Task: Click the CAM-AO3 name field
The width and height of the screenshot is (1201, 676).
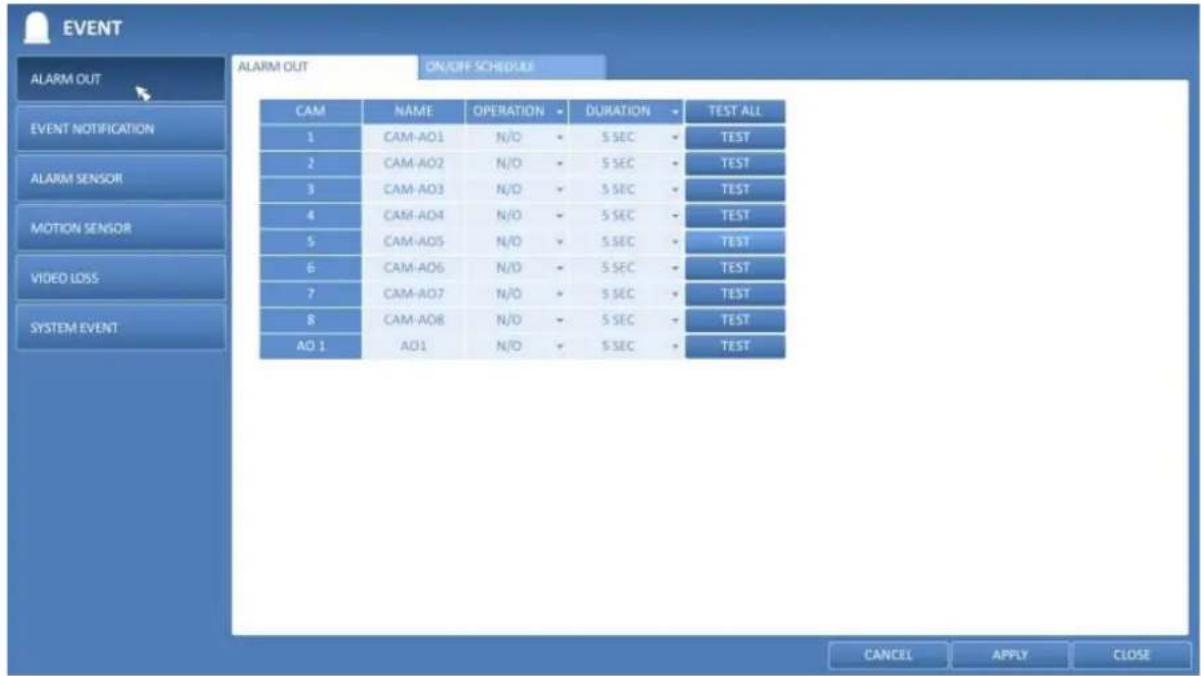Action: [413, 189]
